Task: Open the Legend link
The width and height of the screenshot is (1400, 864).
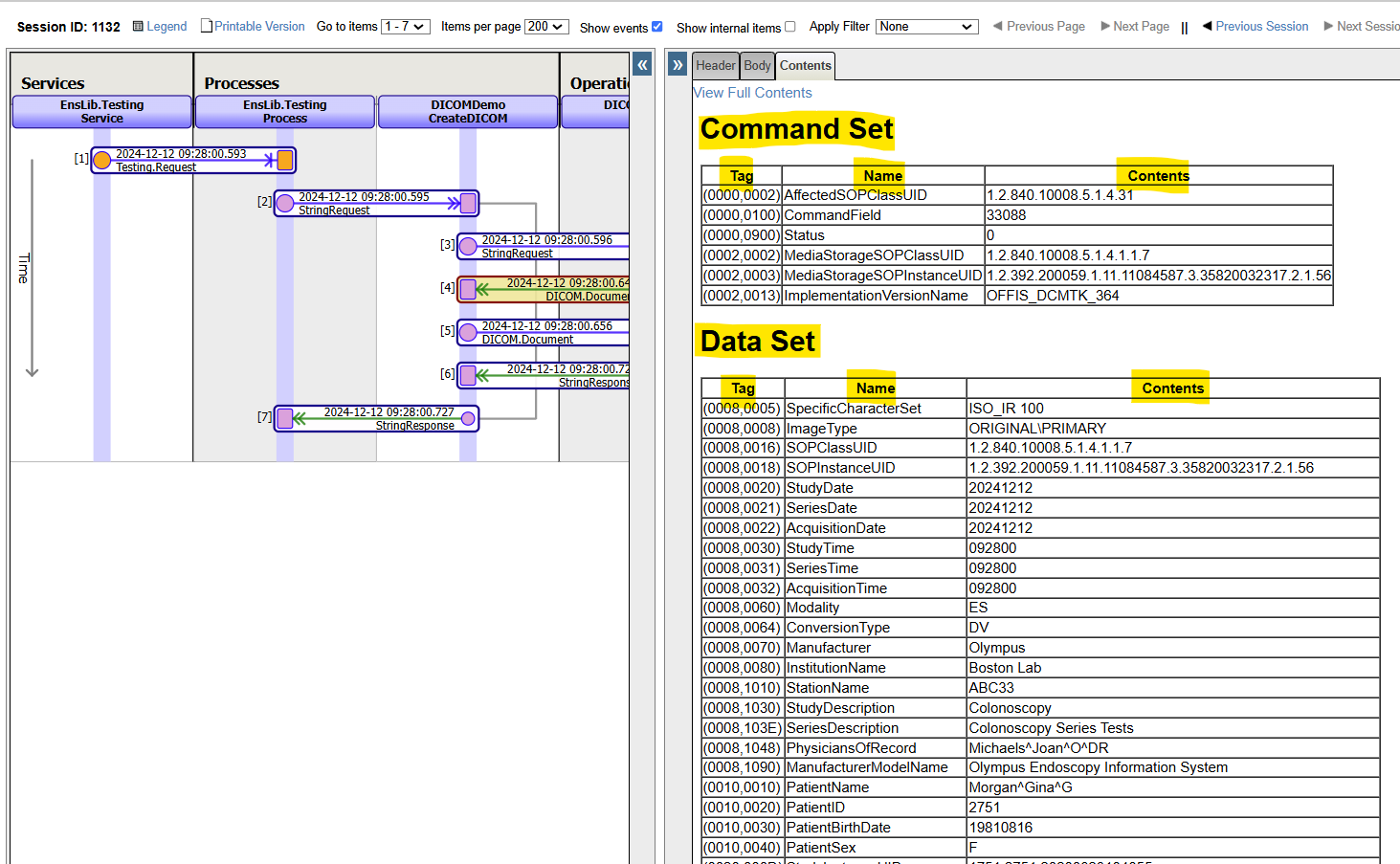Action: (x=167, y=27)
